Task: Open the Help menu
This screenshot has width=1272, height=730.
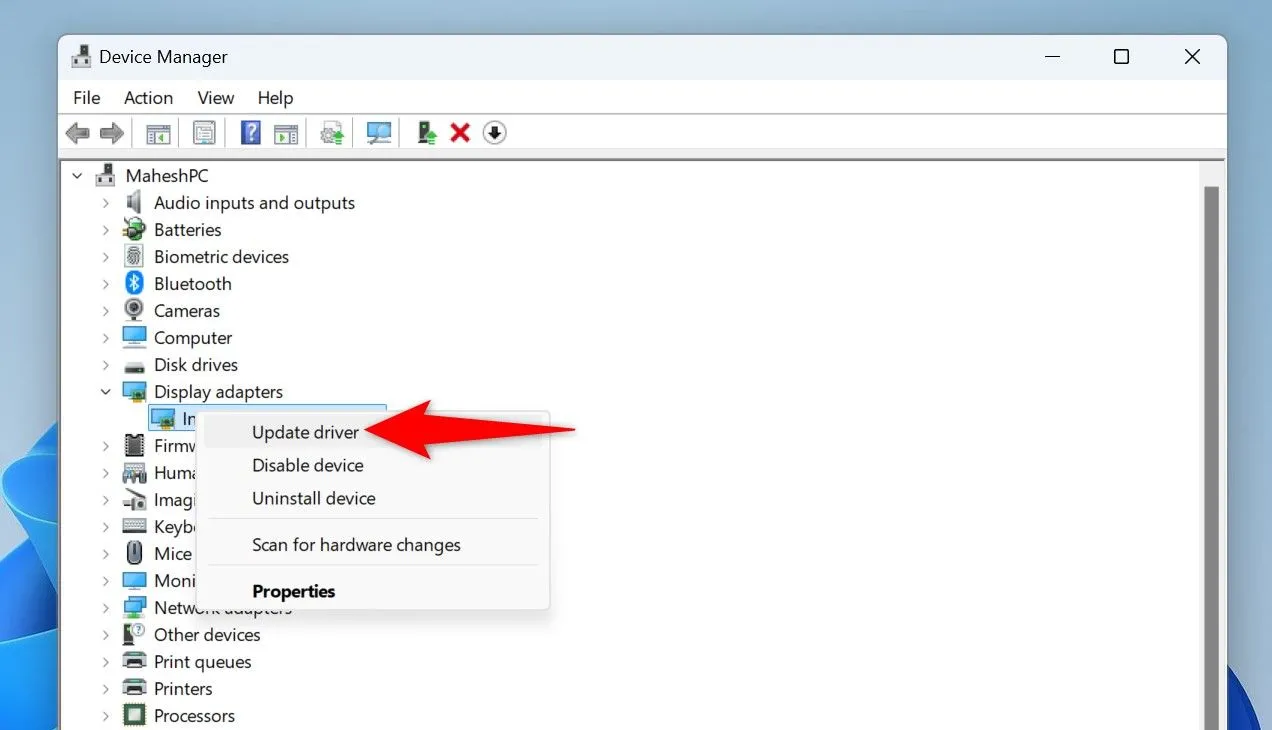Action: 275,98
